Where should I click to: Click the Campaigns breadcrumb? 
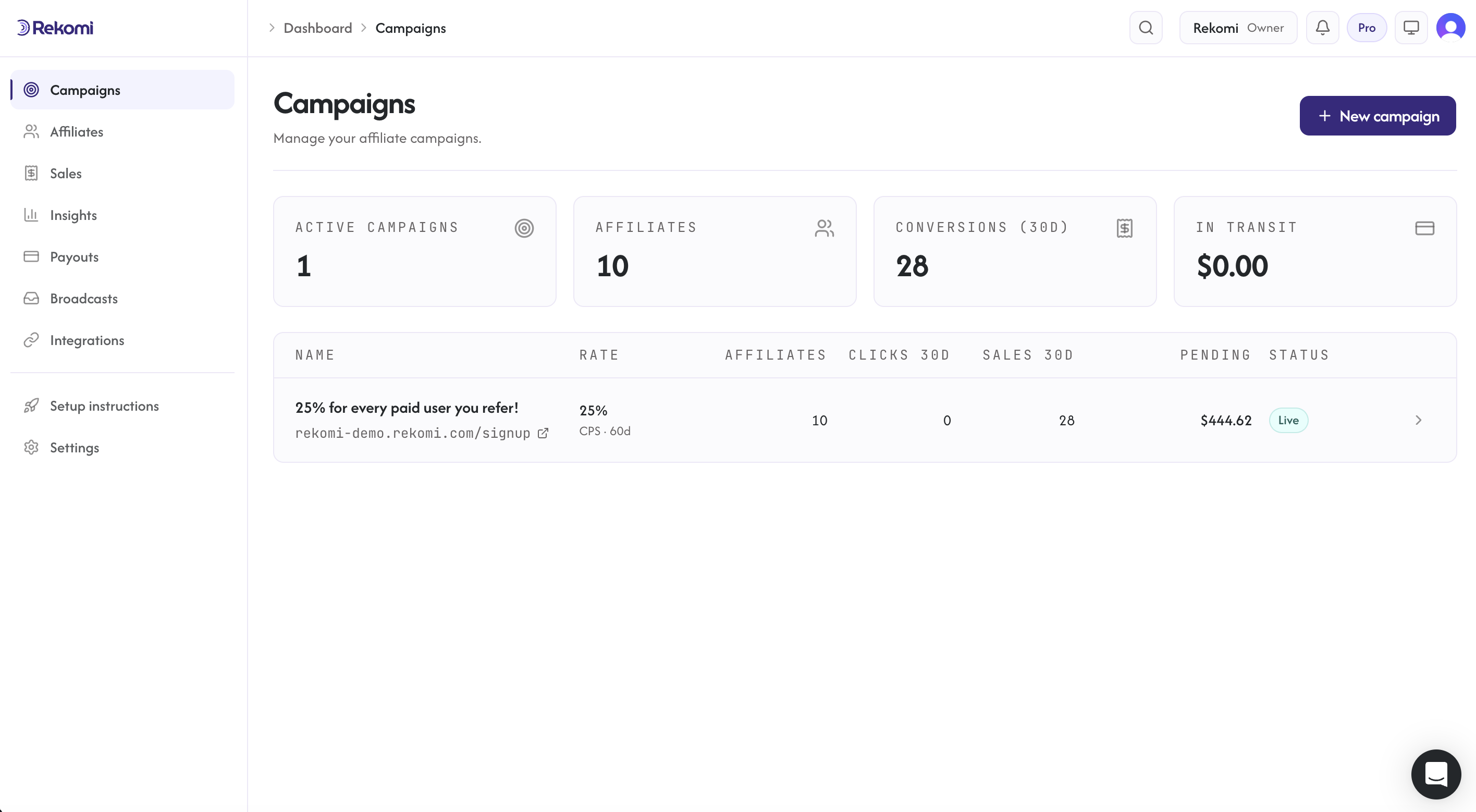click(x=410, y=28)
